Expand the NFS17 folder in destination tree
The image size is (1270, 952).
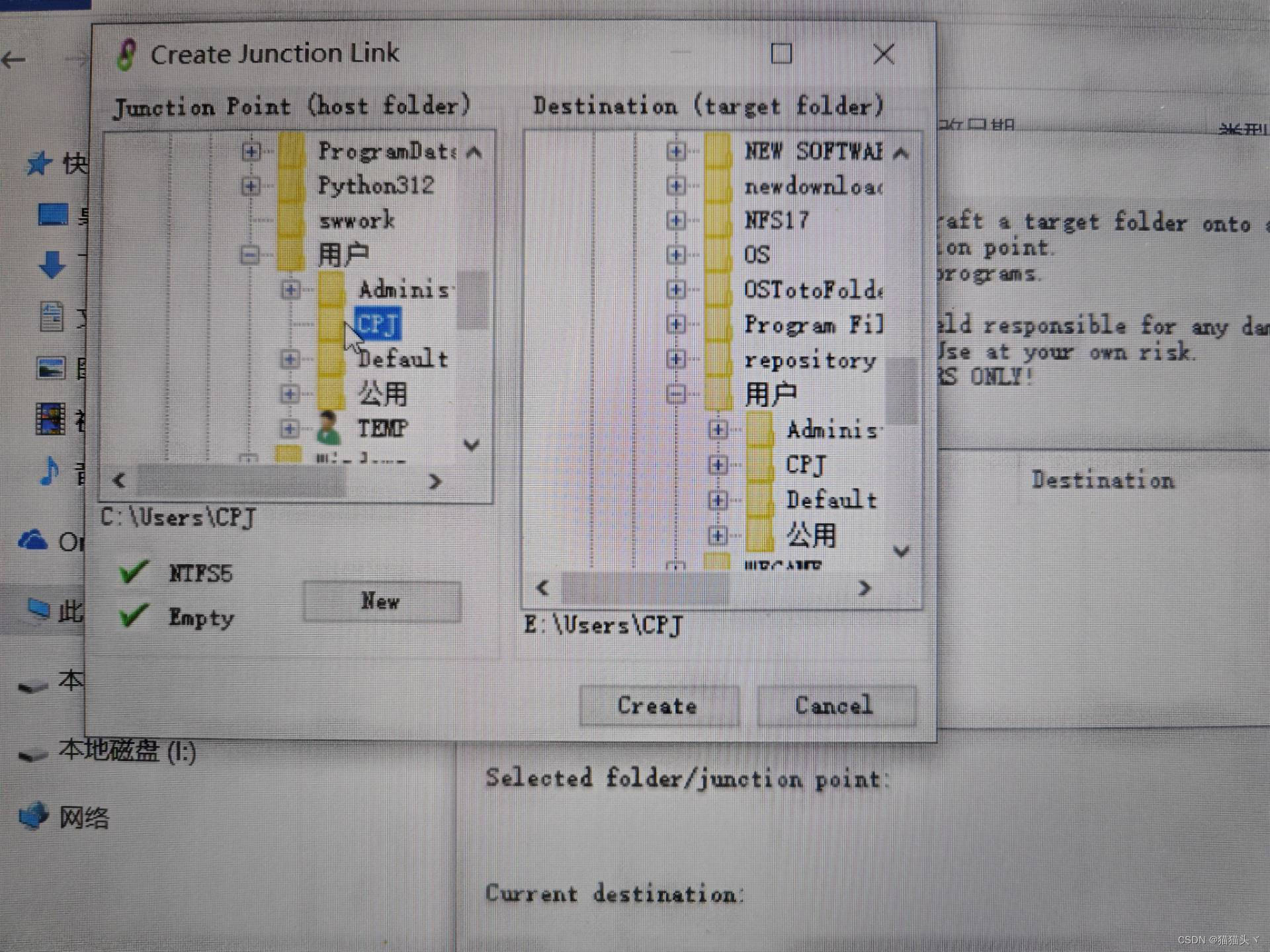pos(675,220)
